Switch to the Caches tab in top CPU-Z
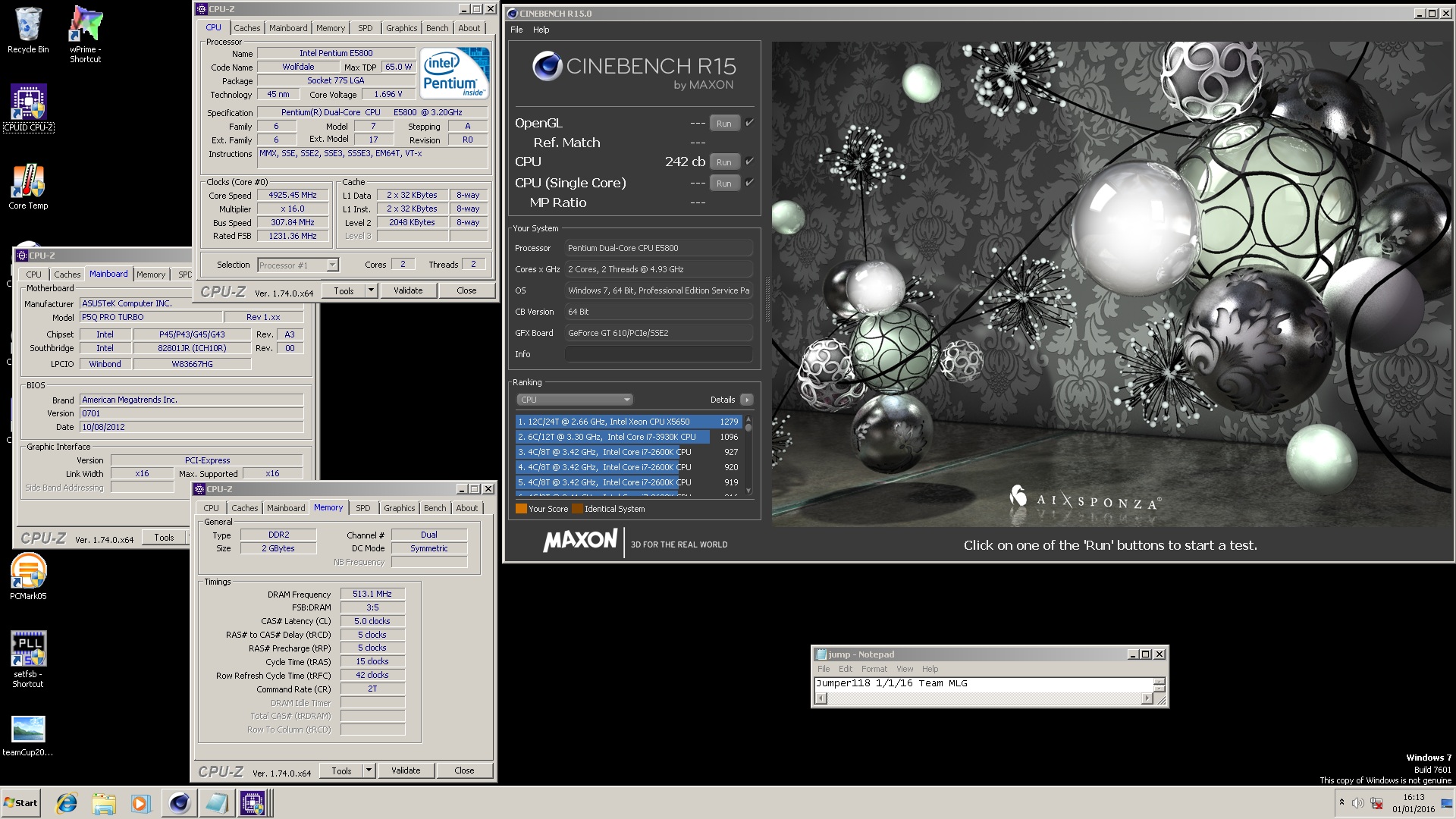1456x819 pixels. (247, 28)
